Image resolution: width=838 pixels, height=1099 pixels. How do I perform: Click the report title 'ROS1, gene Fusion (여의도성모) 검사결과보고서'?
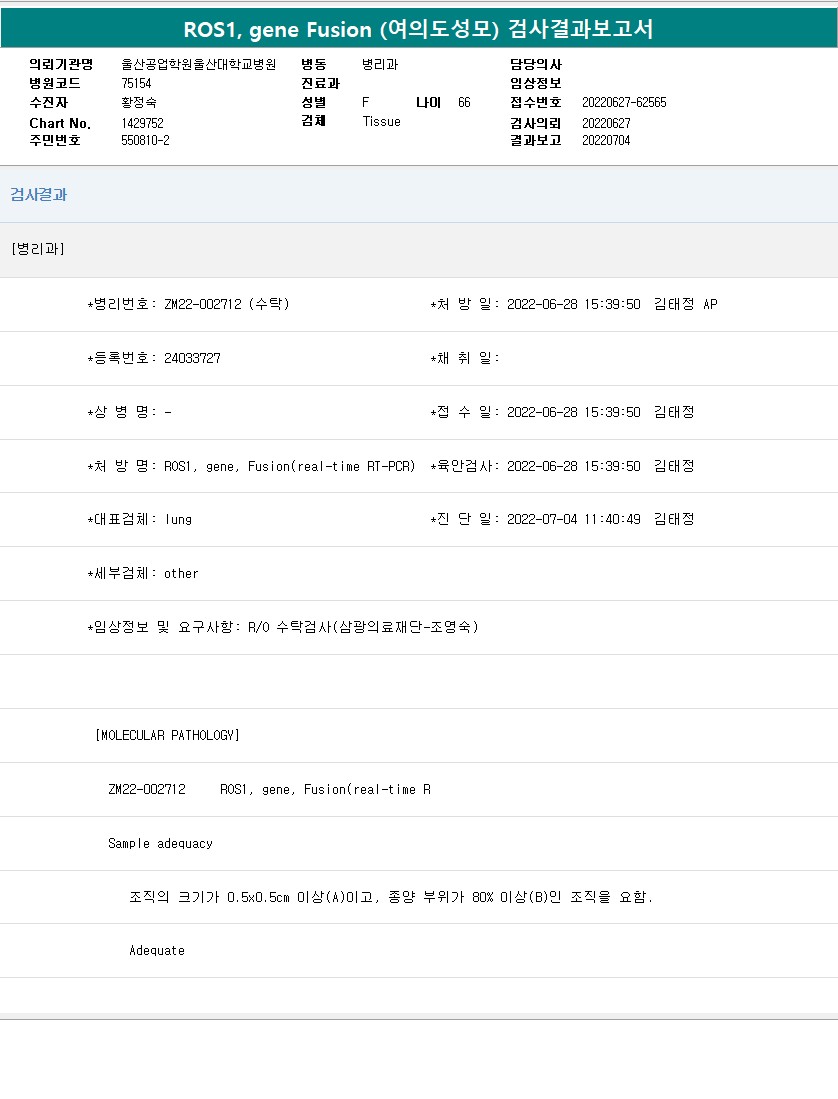click(418, 29)
